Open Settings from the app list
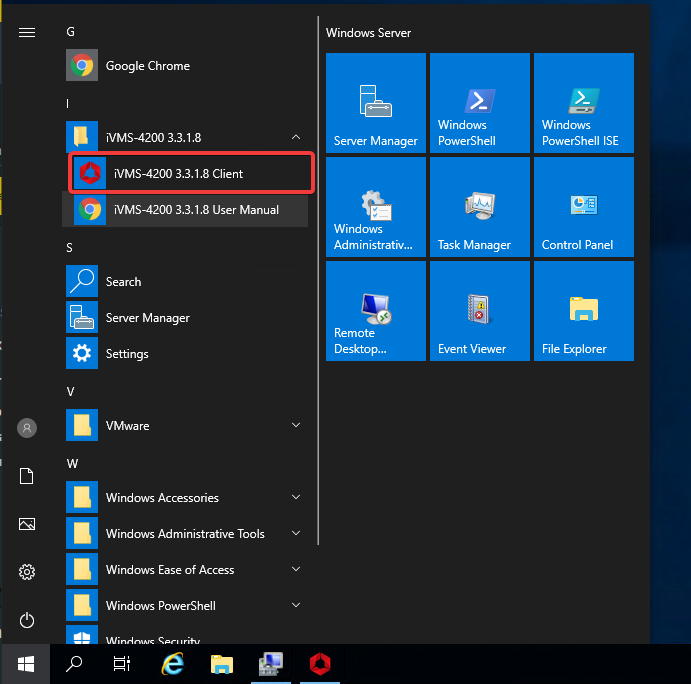 pyautogui.click(x=127, y=354)
